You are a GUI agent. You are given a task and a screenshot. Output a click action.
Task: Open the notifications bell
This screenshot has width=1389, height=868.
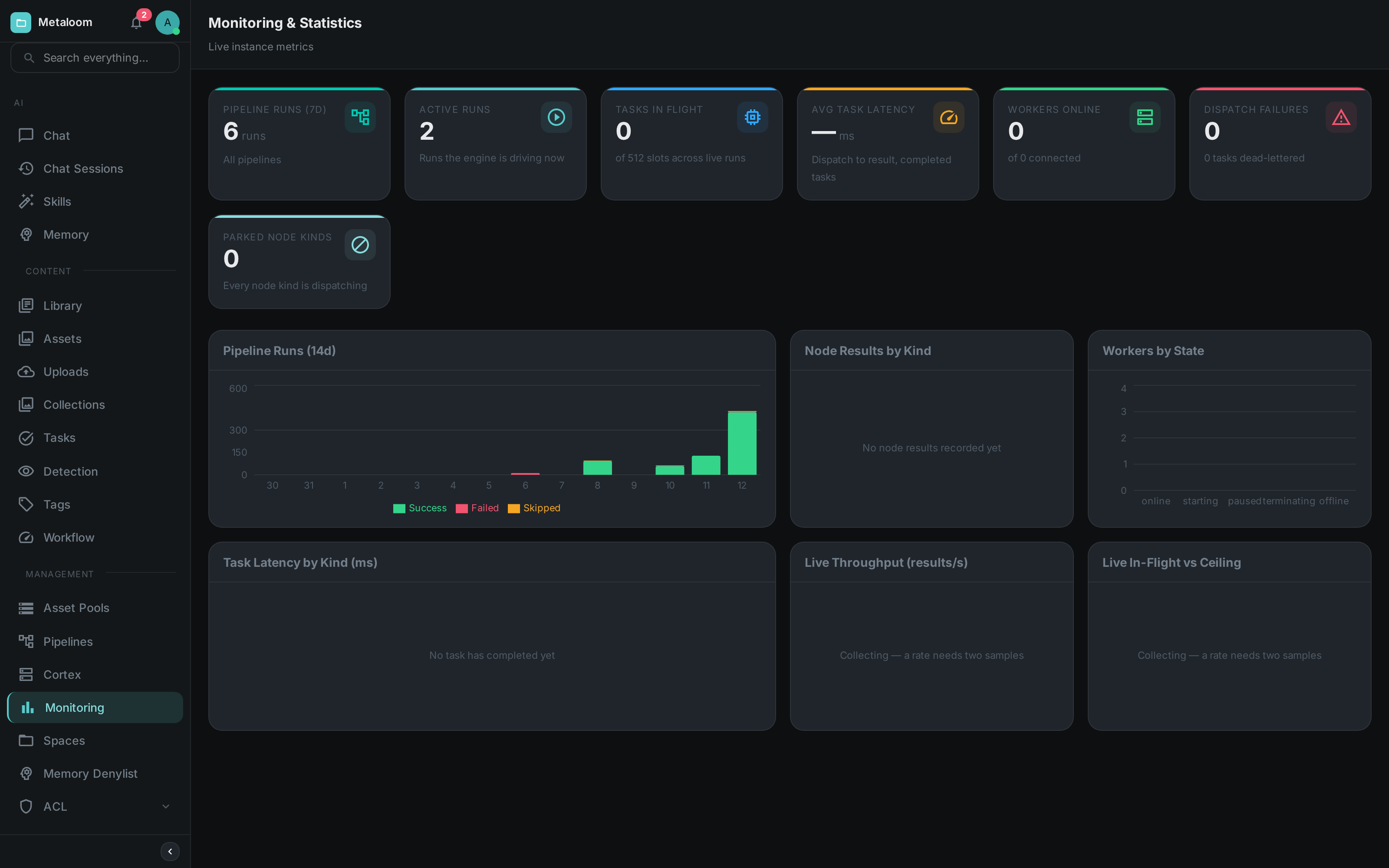click(x=136, y=23)
